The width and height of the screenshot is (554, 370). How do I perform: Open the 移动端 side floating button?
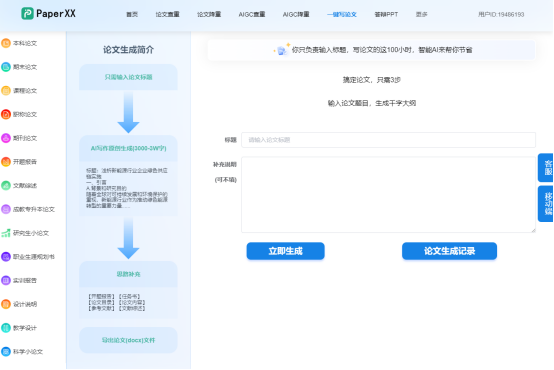[x=546, y=204]
